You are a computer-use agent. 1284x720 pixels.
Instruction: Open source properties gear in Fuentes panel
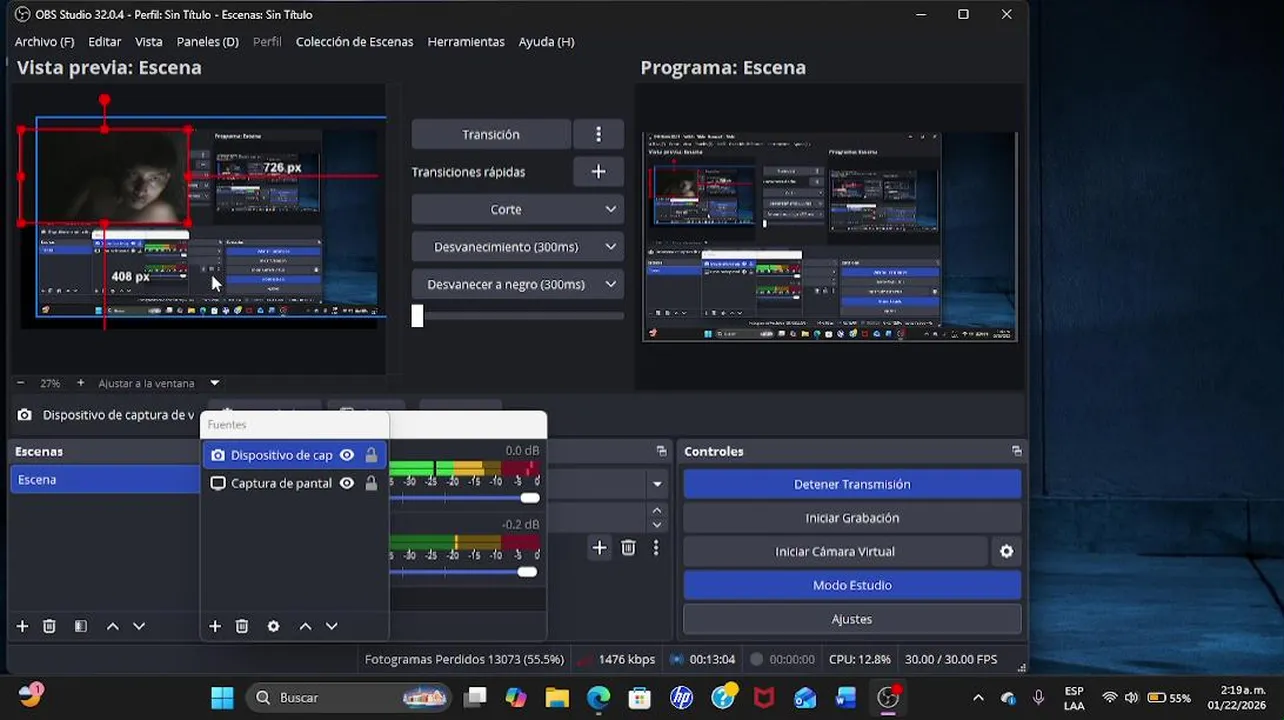[x=273, y=626]
